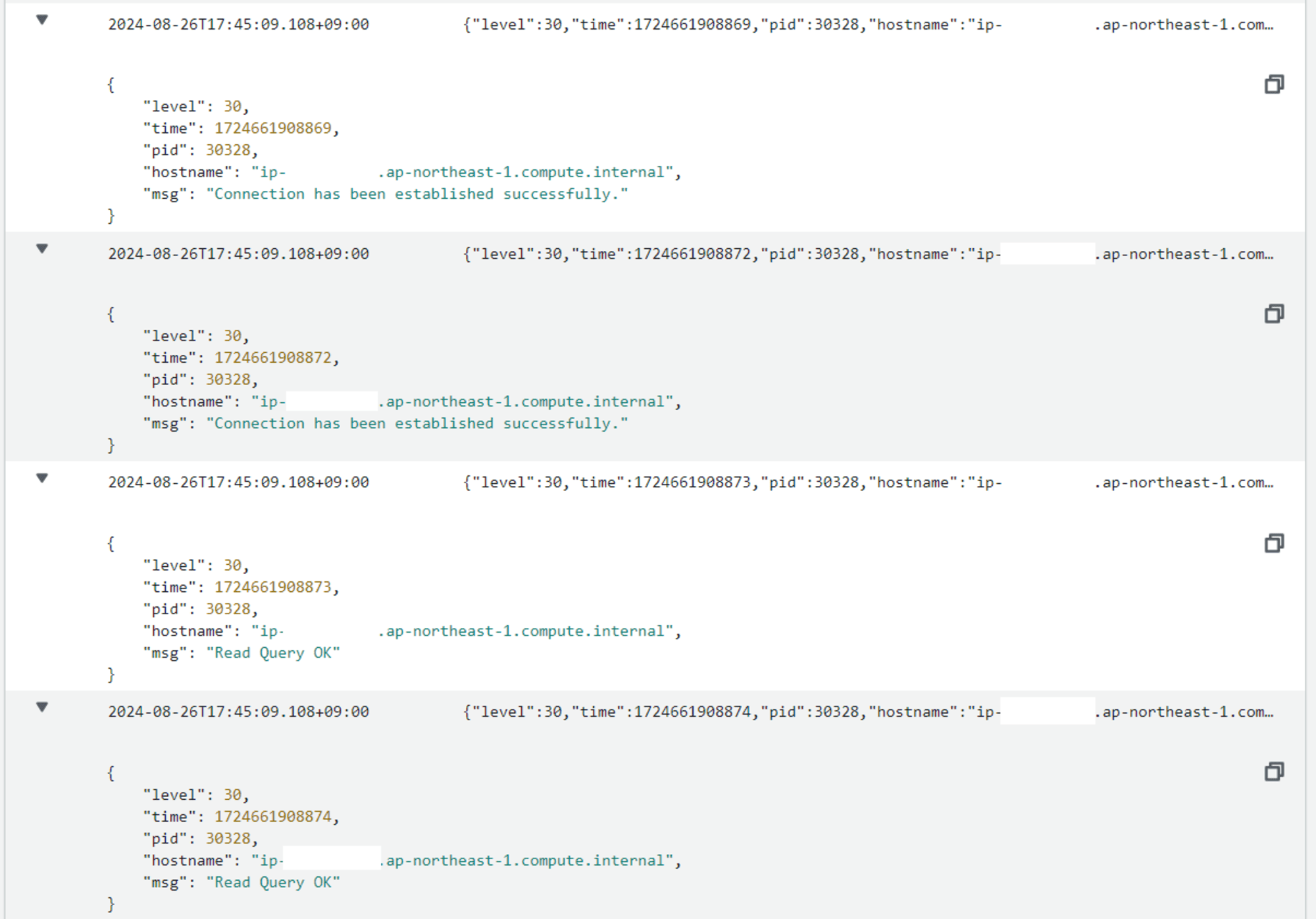Copy JSON of the entry with time 1724661908874
Image resolution: width=1316 pixels, height=919 pixels.
click(1274, 772)
